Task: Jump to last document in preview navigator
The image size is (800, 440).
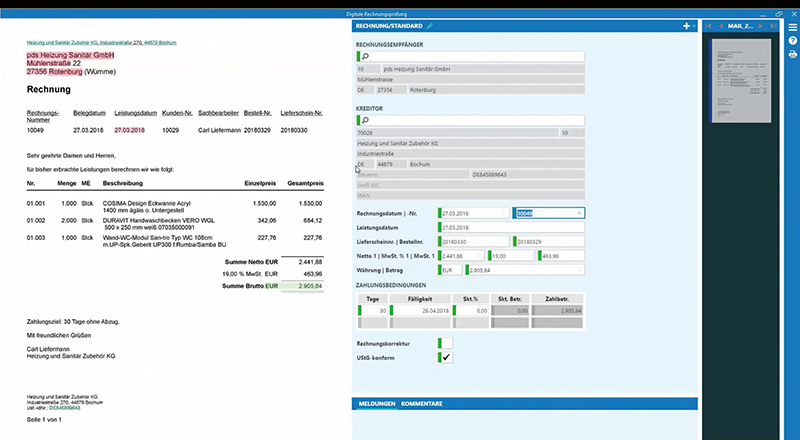Action: coord(773,26)
